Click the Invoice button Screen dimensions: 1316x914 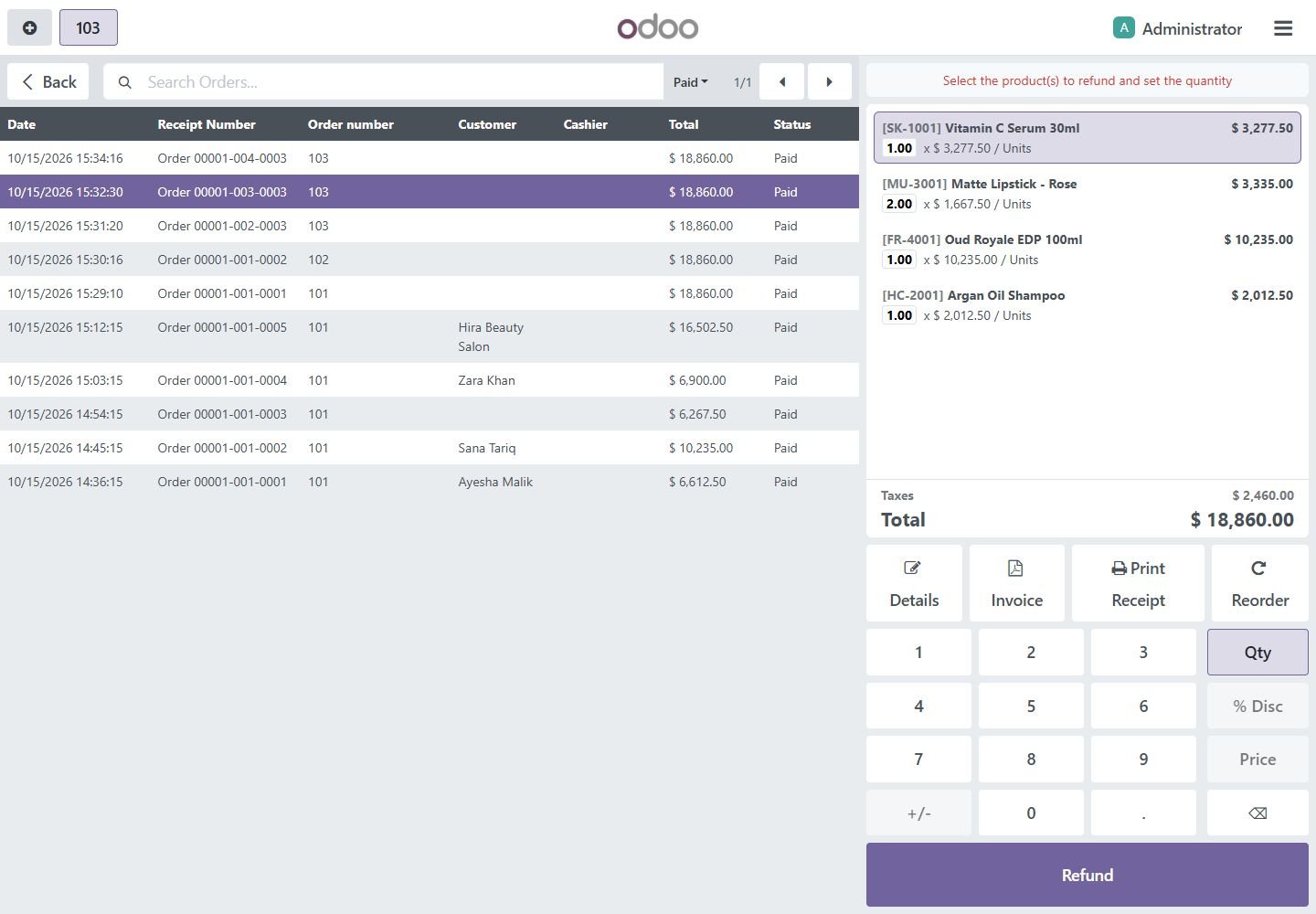pyautogui.click(x=1016, y=583)
